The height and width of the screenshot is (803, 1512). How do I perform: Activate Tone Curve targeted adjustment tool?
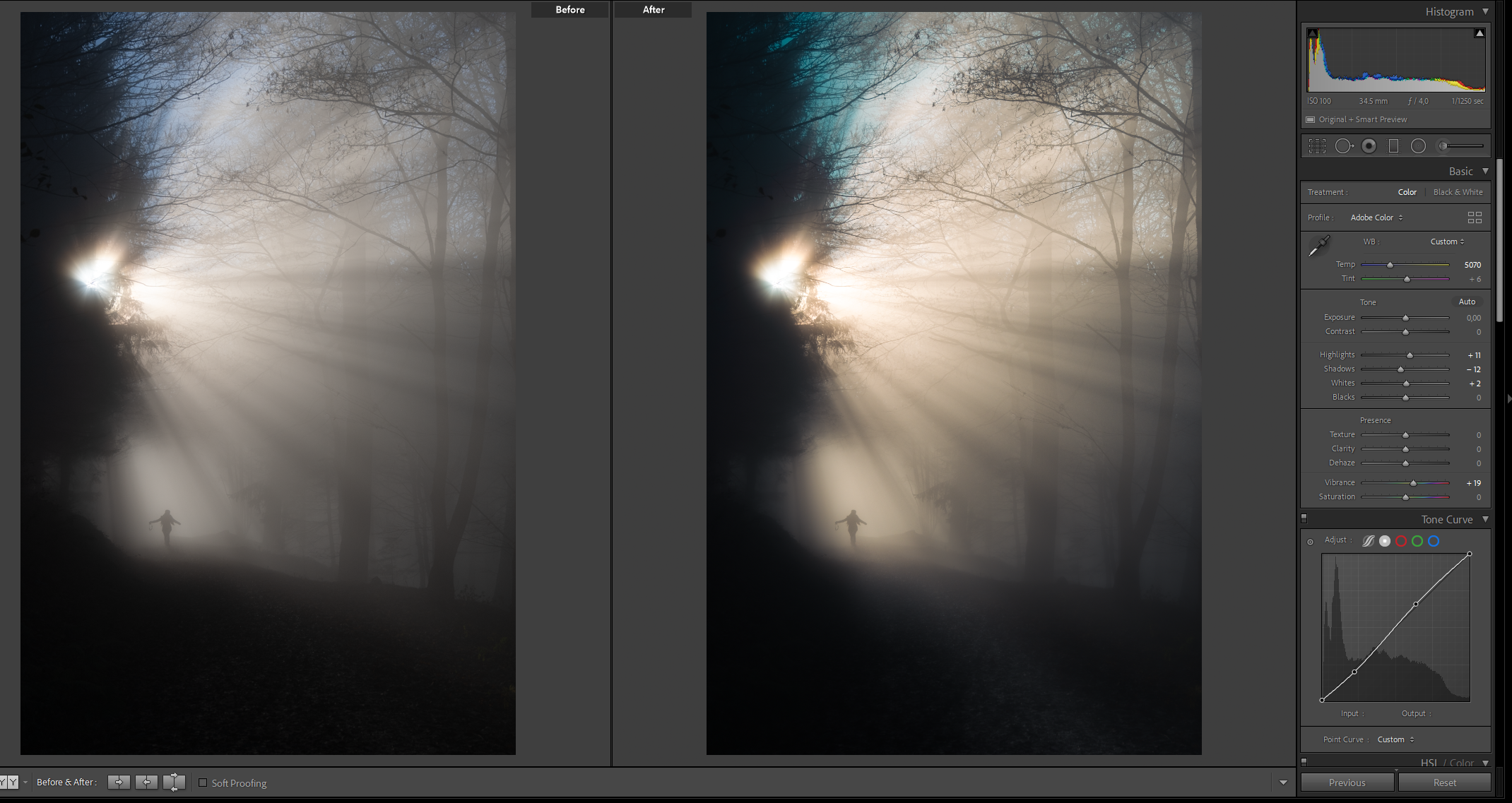[x=1310, y=542]
